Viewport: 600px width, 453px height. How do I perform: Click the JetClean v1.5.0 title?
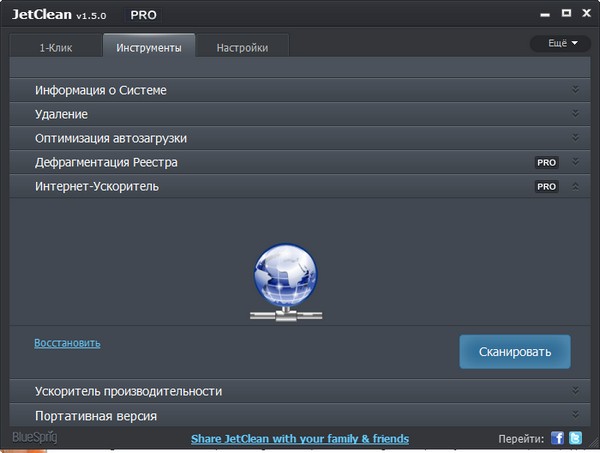[59, 15]
